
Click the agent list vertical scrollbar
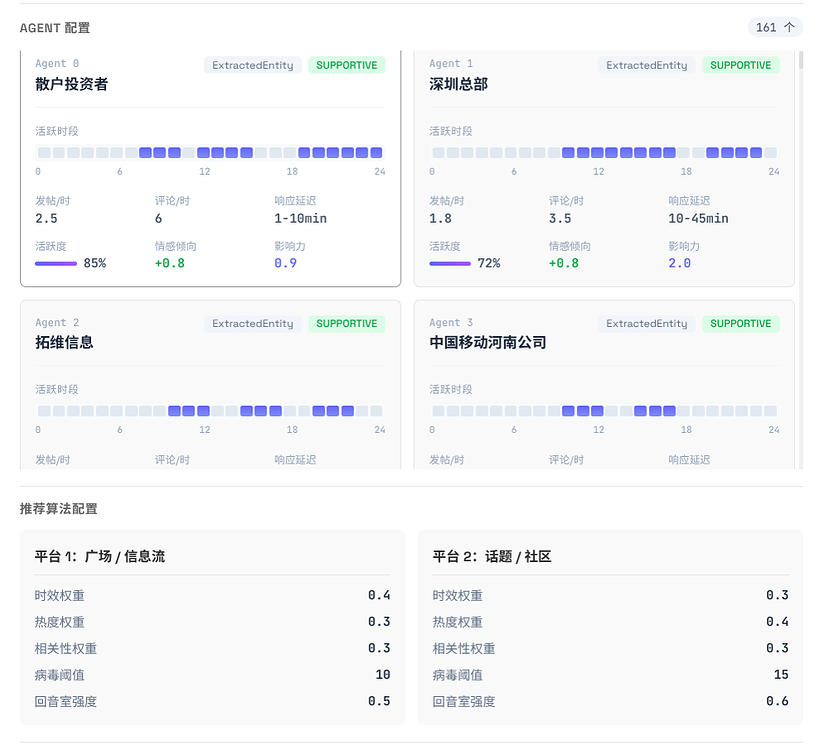tap(800, 60)
